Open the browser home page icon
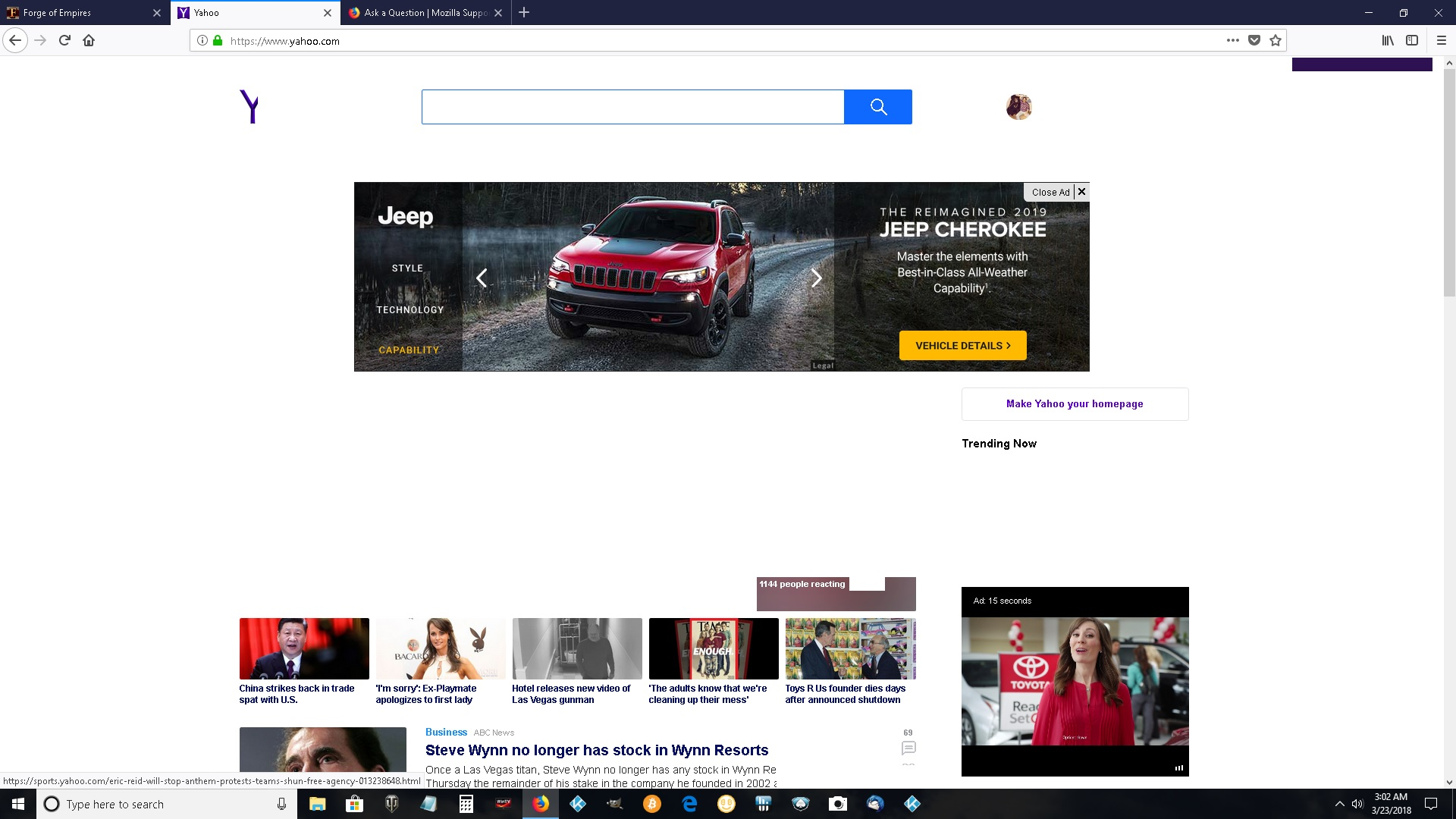The image size is (1456, 819). point(89,40)
